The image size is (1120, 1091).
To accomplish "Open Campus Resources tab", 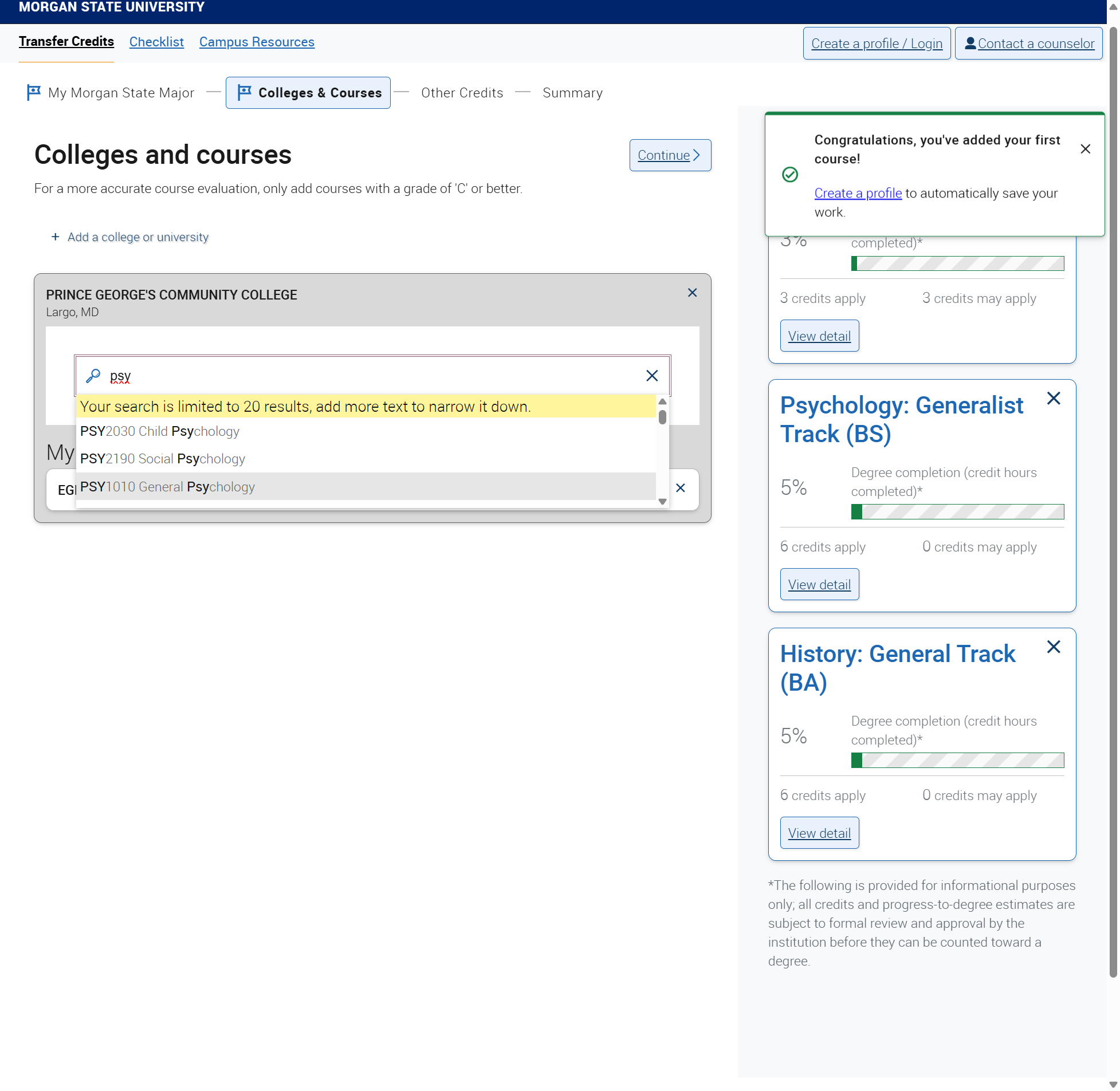I will coord(257,42).
